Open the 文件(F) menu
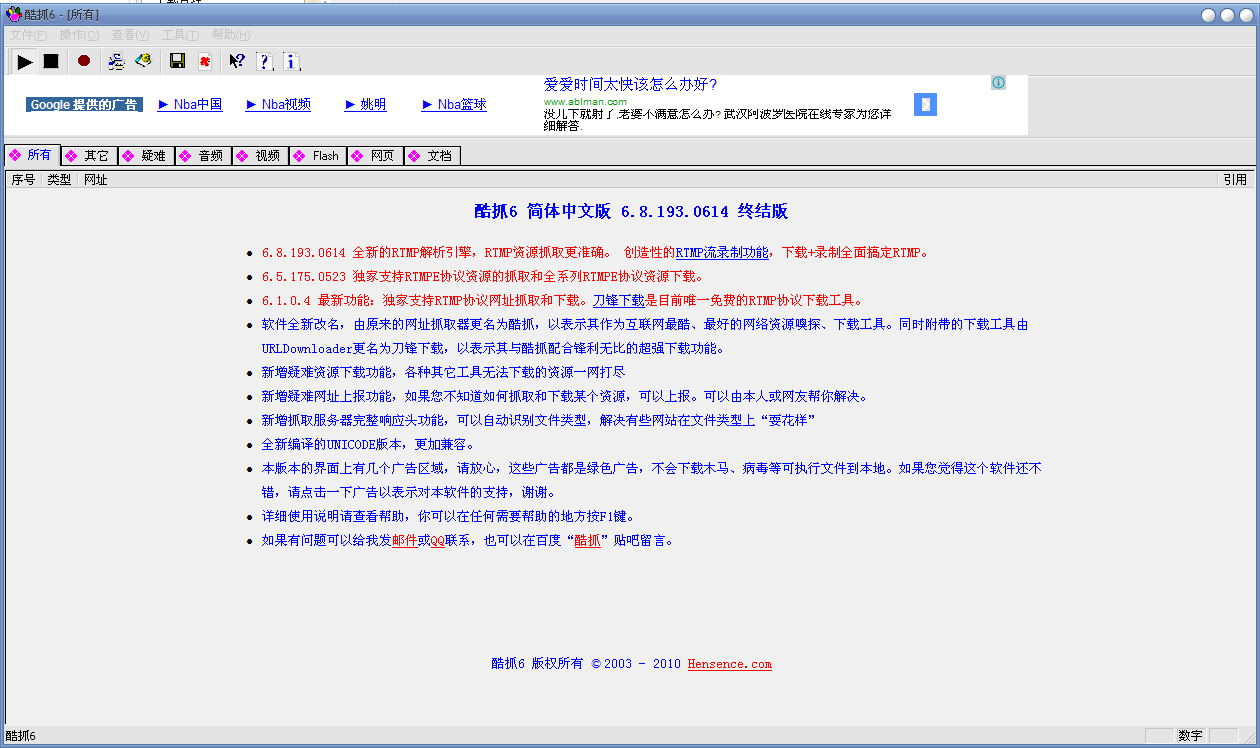Screen dimensions: 1260x748 point(28,35)
